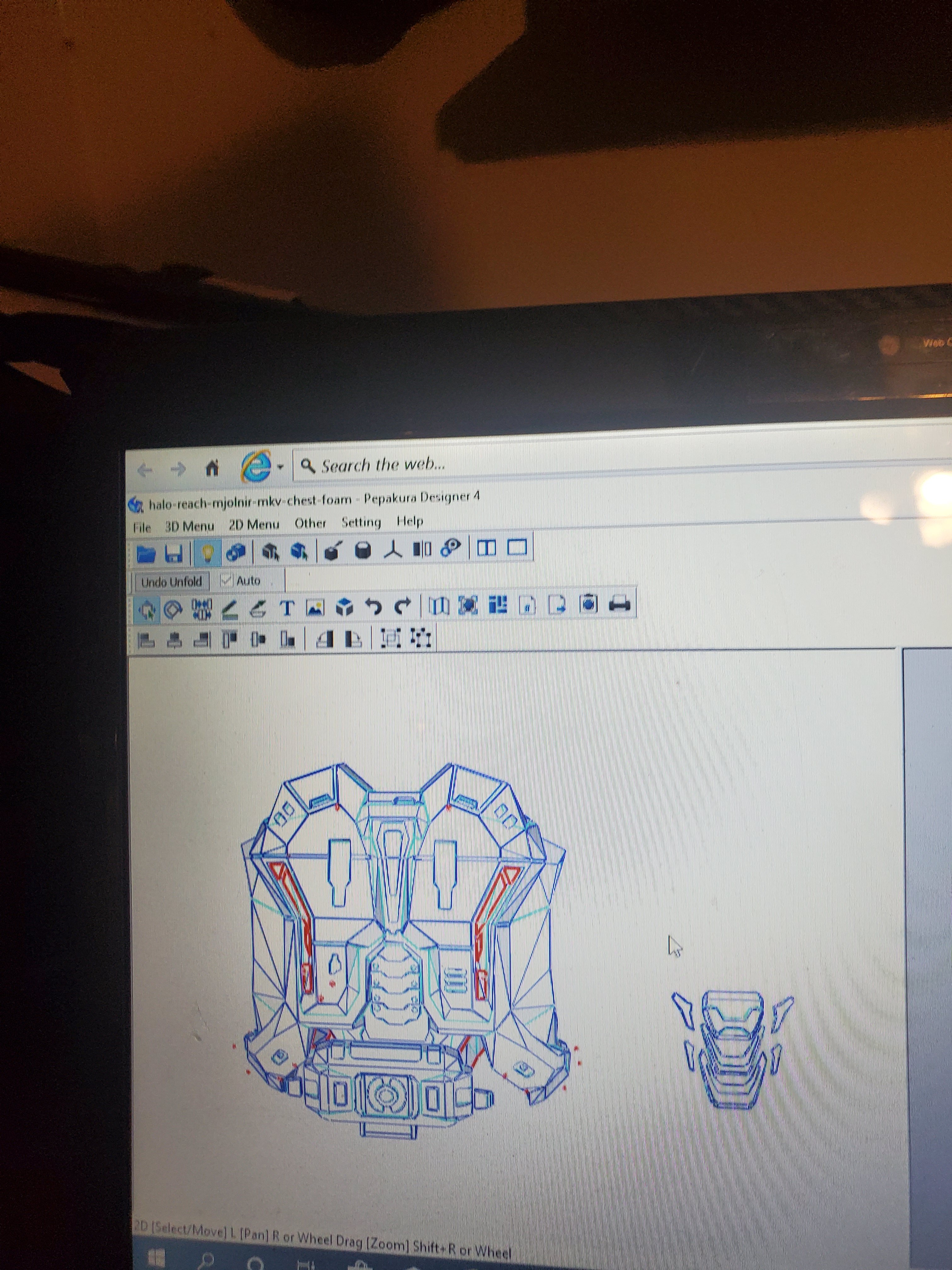
Task: Select the Rotate part tool icon
Action: 173,609
